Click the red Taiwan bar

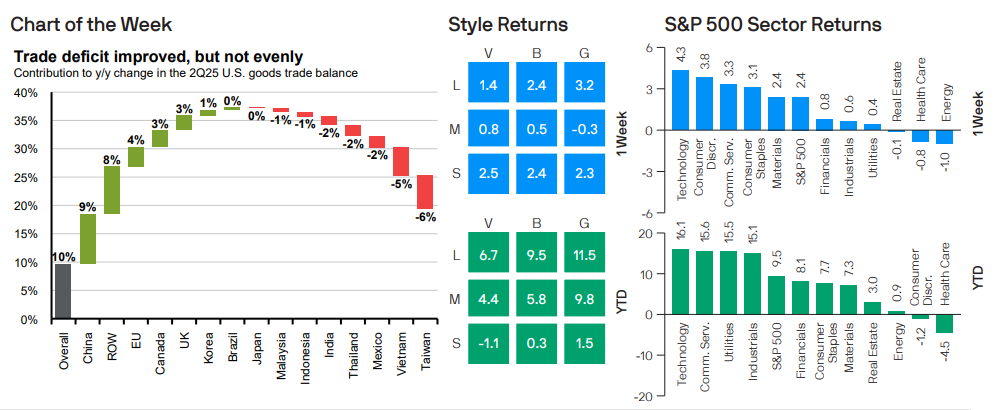point(425,192)
